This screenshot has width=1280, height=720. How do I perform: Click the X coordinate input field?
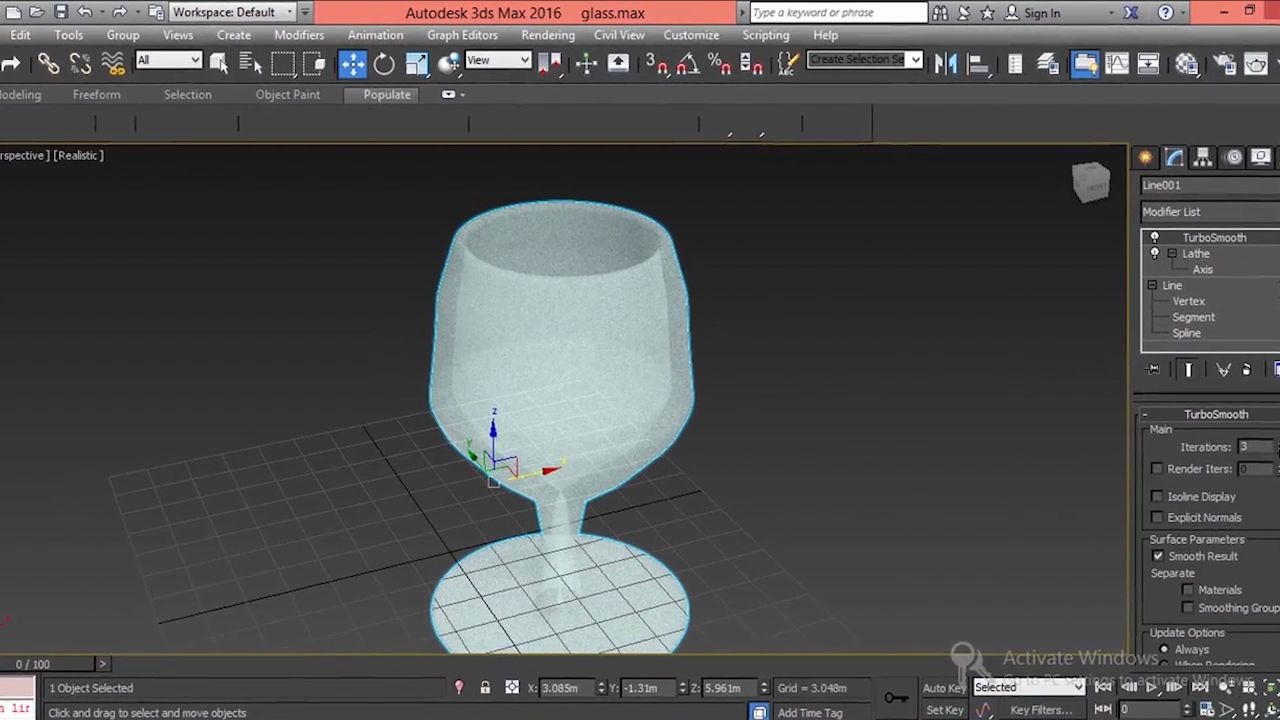pyautogui.click(x=565, y=687)
